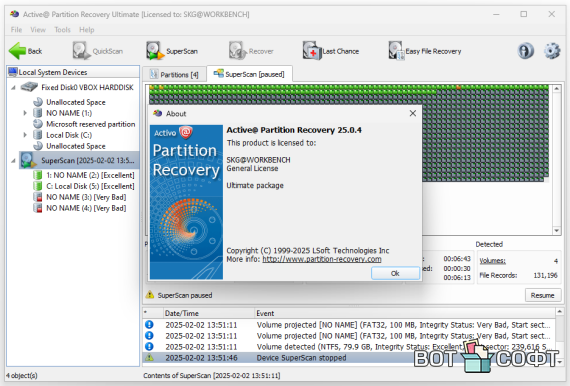The image size is (570, 386).
Task: Click the NO NAME (1:) volume icon
Action: coord(37,113)
